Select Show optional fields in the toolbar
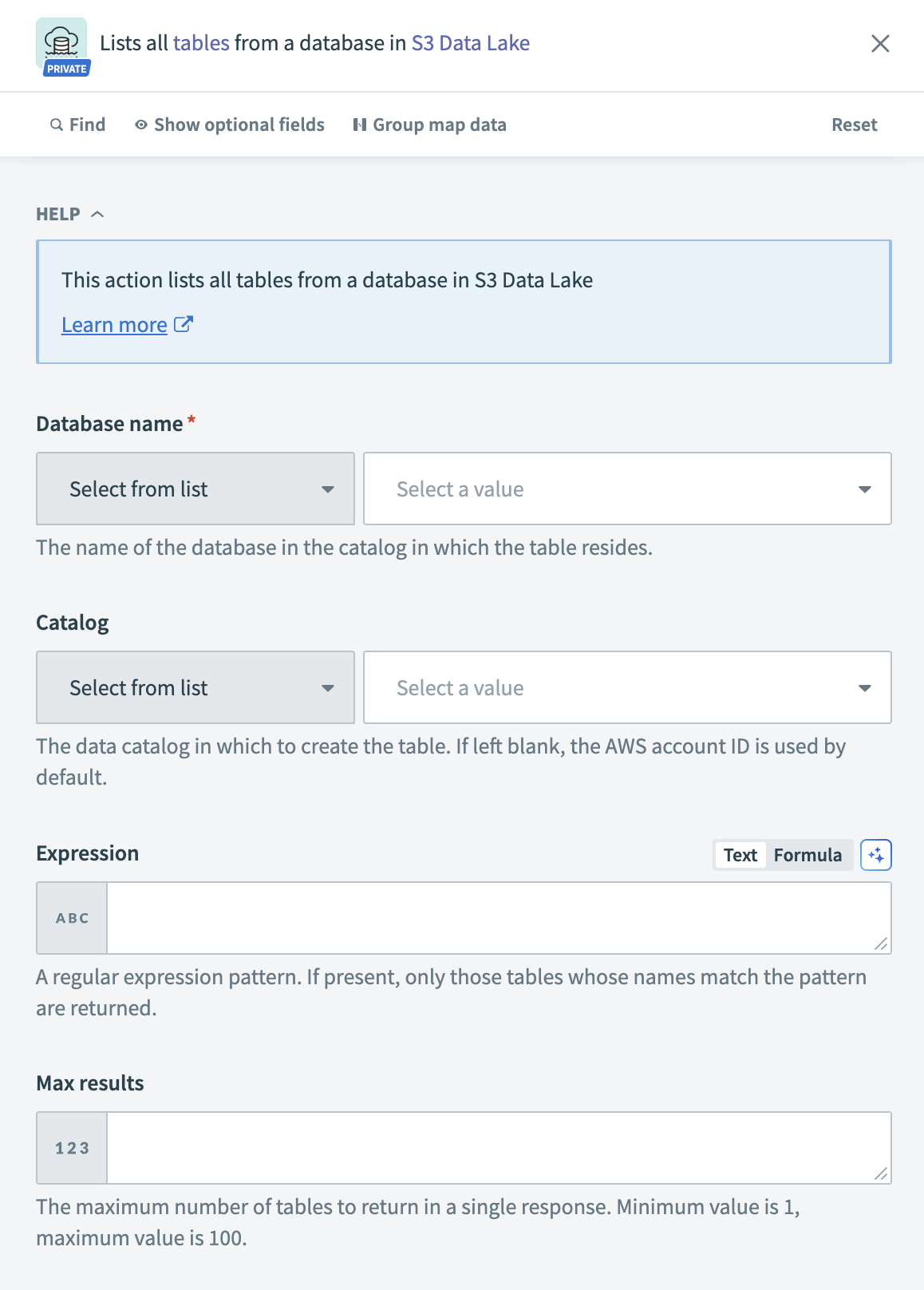The height and width of the screenshot is (1290, 924). tap(239, 125)
